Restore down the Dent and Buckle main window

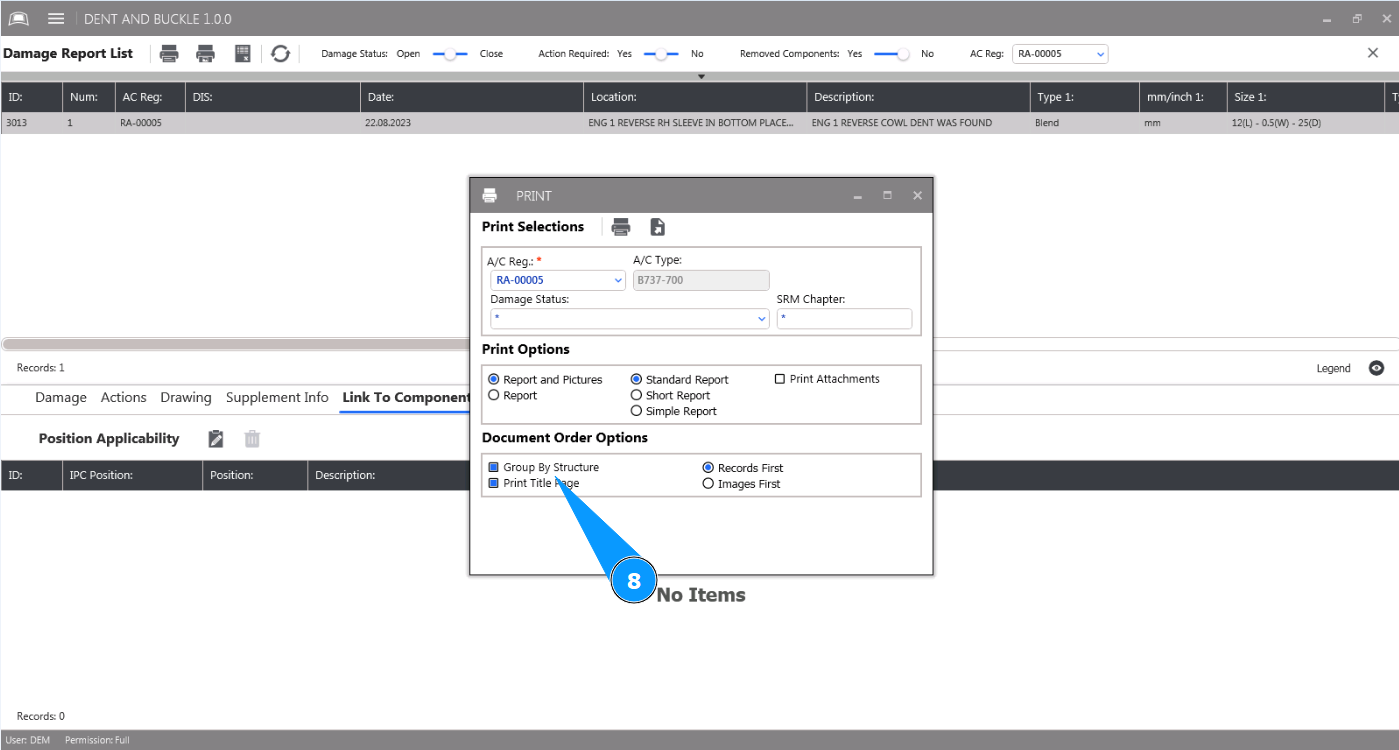pyautogui.click(x=1357, y=19)
